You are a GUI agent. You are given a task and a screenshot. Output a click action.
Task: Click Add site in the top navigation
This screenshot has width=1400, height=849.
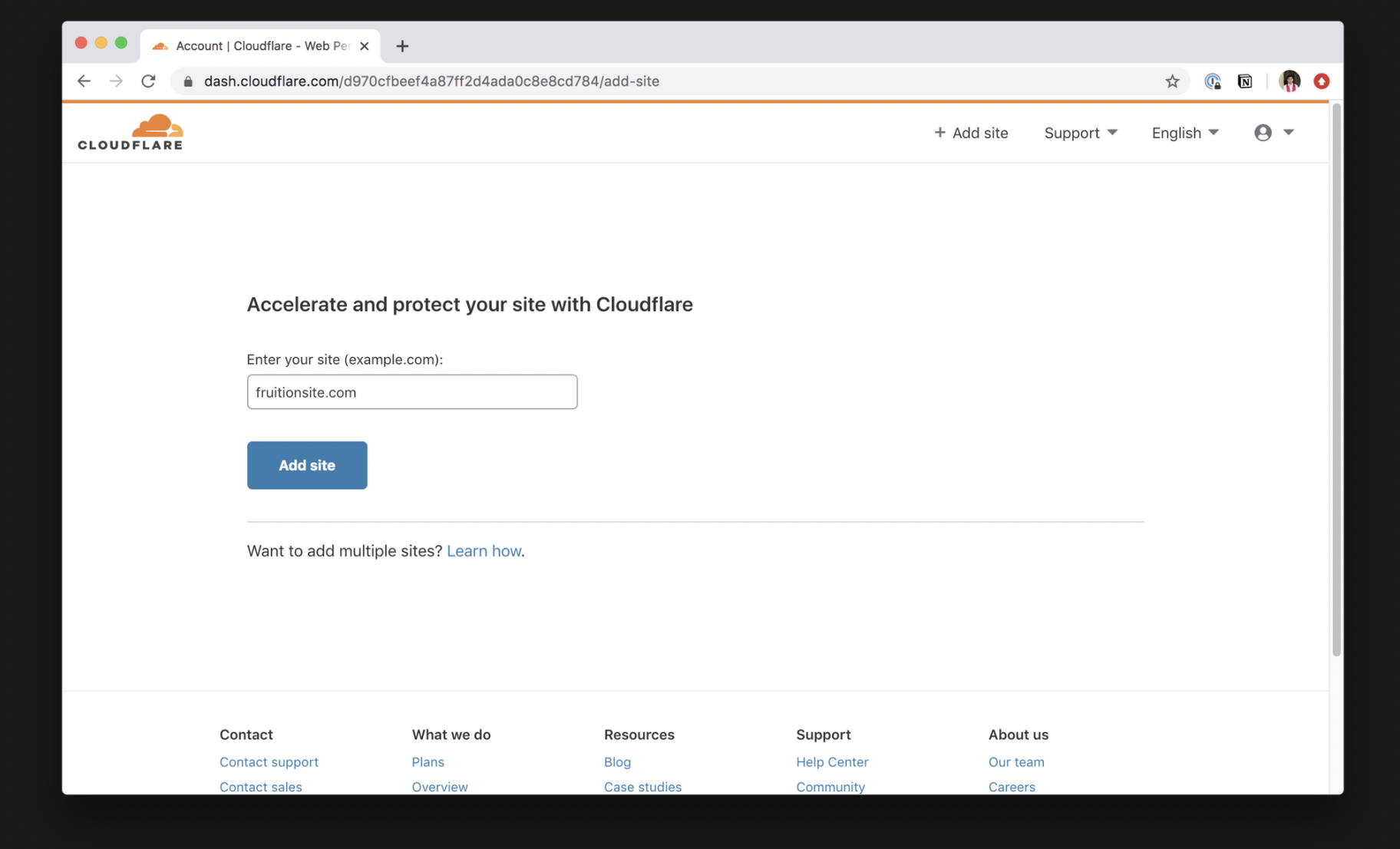(x=971, y=133)
